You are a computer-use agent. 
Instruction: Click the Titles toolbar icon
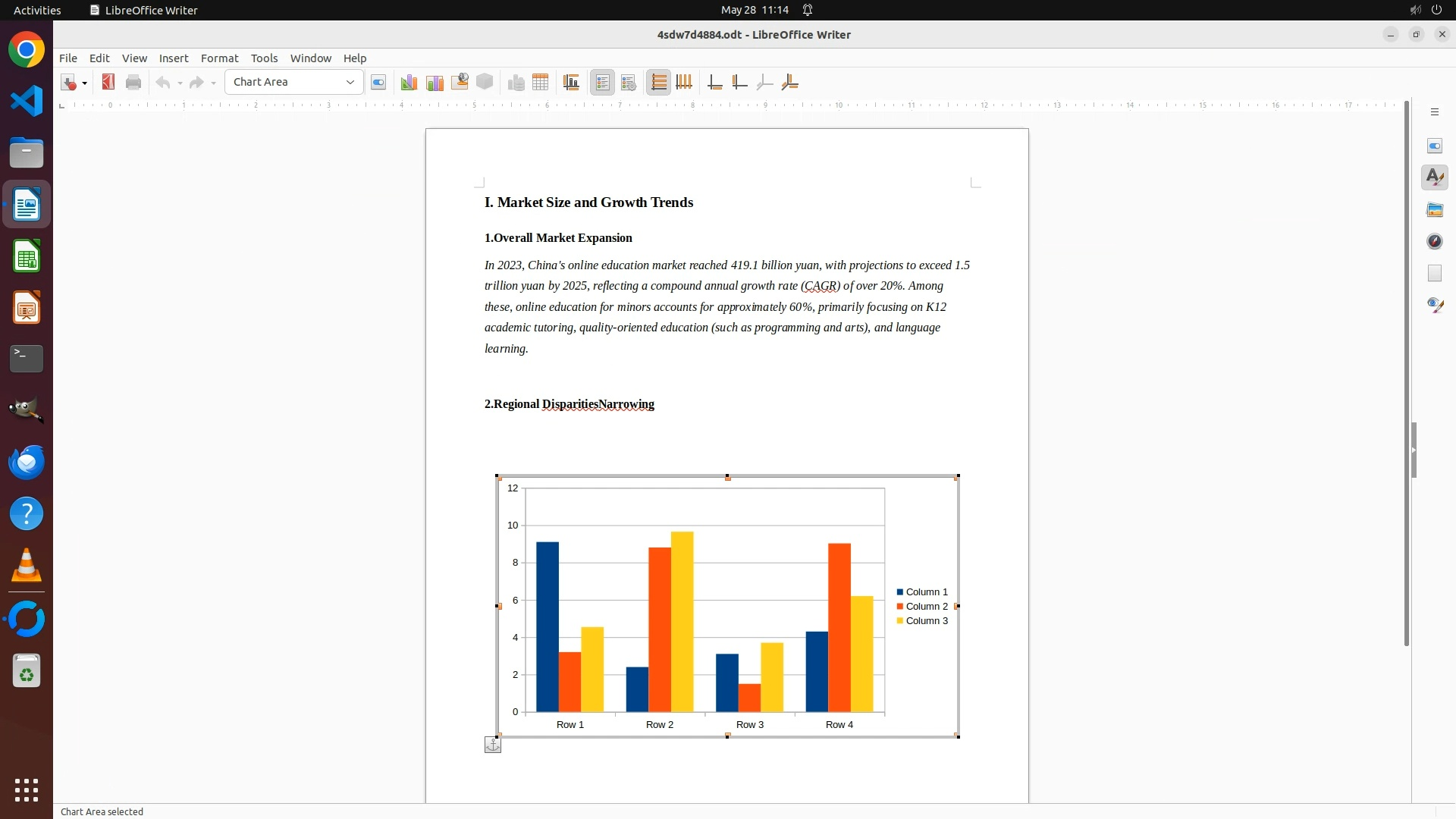click(x=572, y=82)
